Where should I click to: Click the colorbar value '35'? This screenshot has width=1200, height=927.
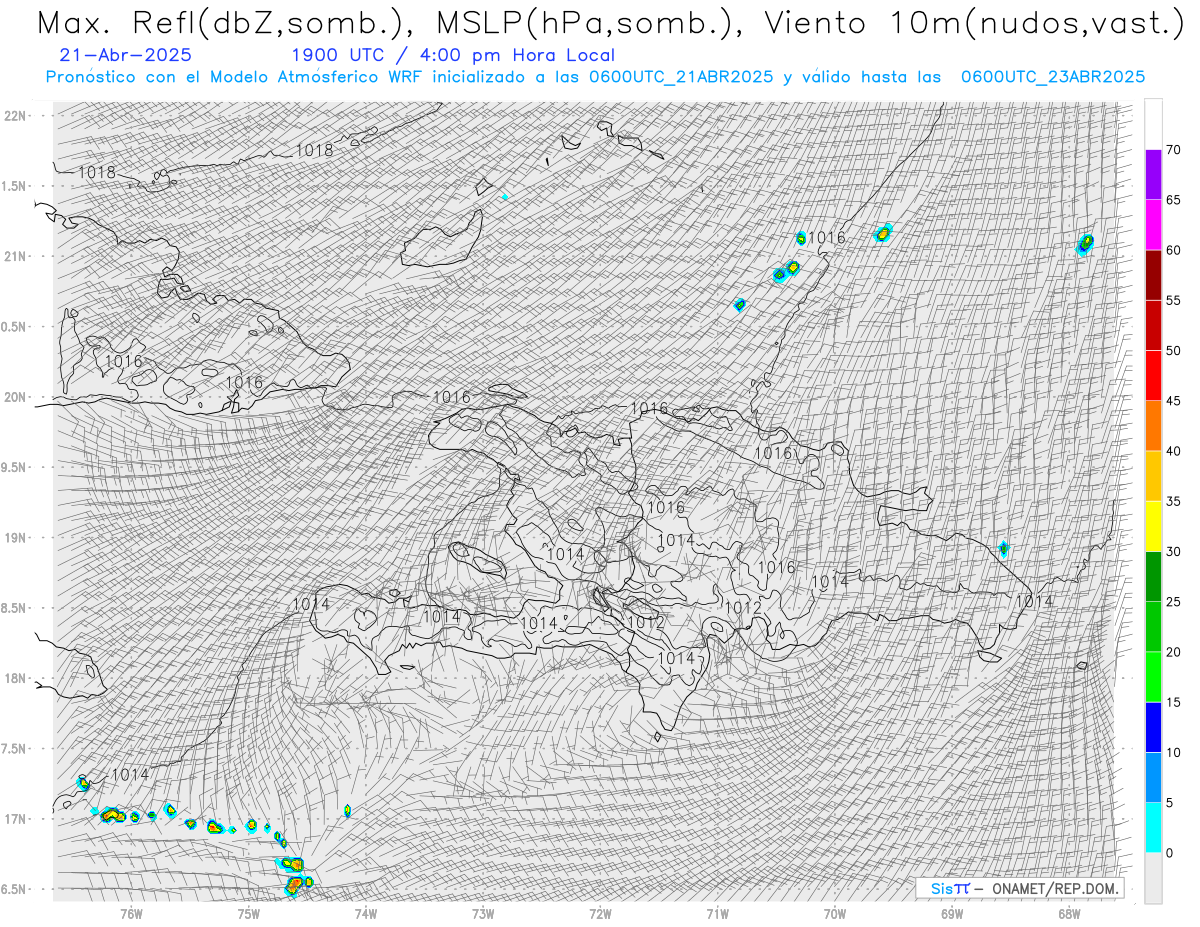tap(1173, 501)
